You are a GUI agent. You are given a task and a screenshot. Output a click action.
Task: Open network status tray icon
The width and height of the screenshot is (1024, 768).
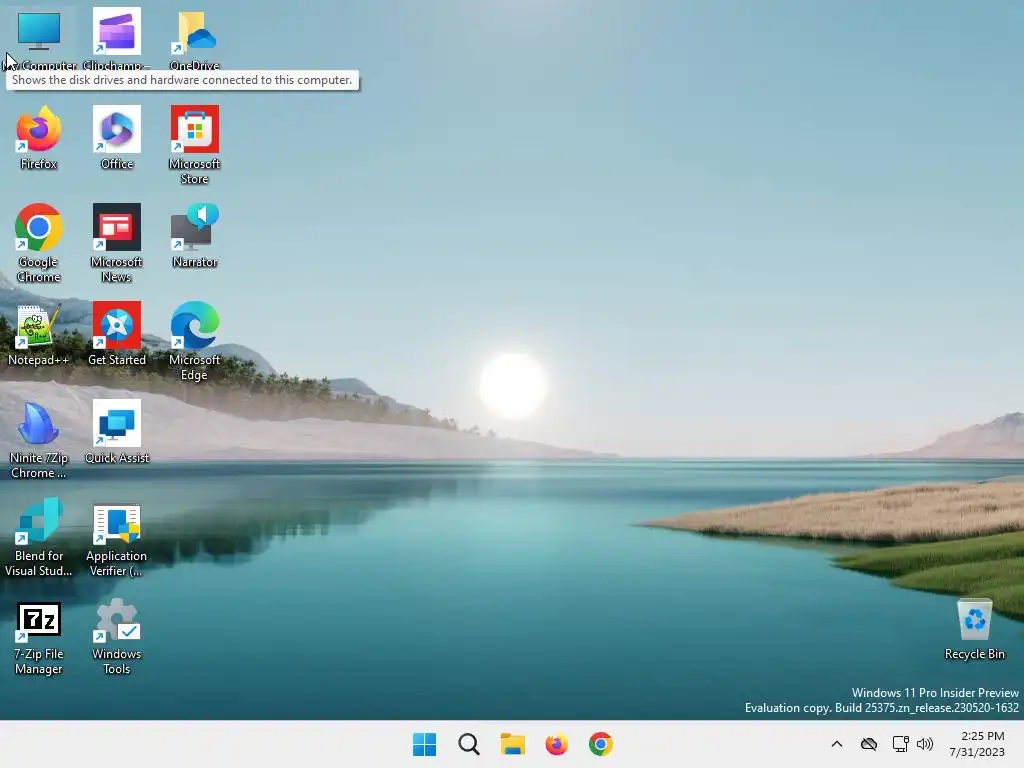tap(901, 744)
